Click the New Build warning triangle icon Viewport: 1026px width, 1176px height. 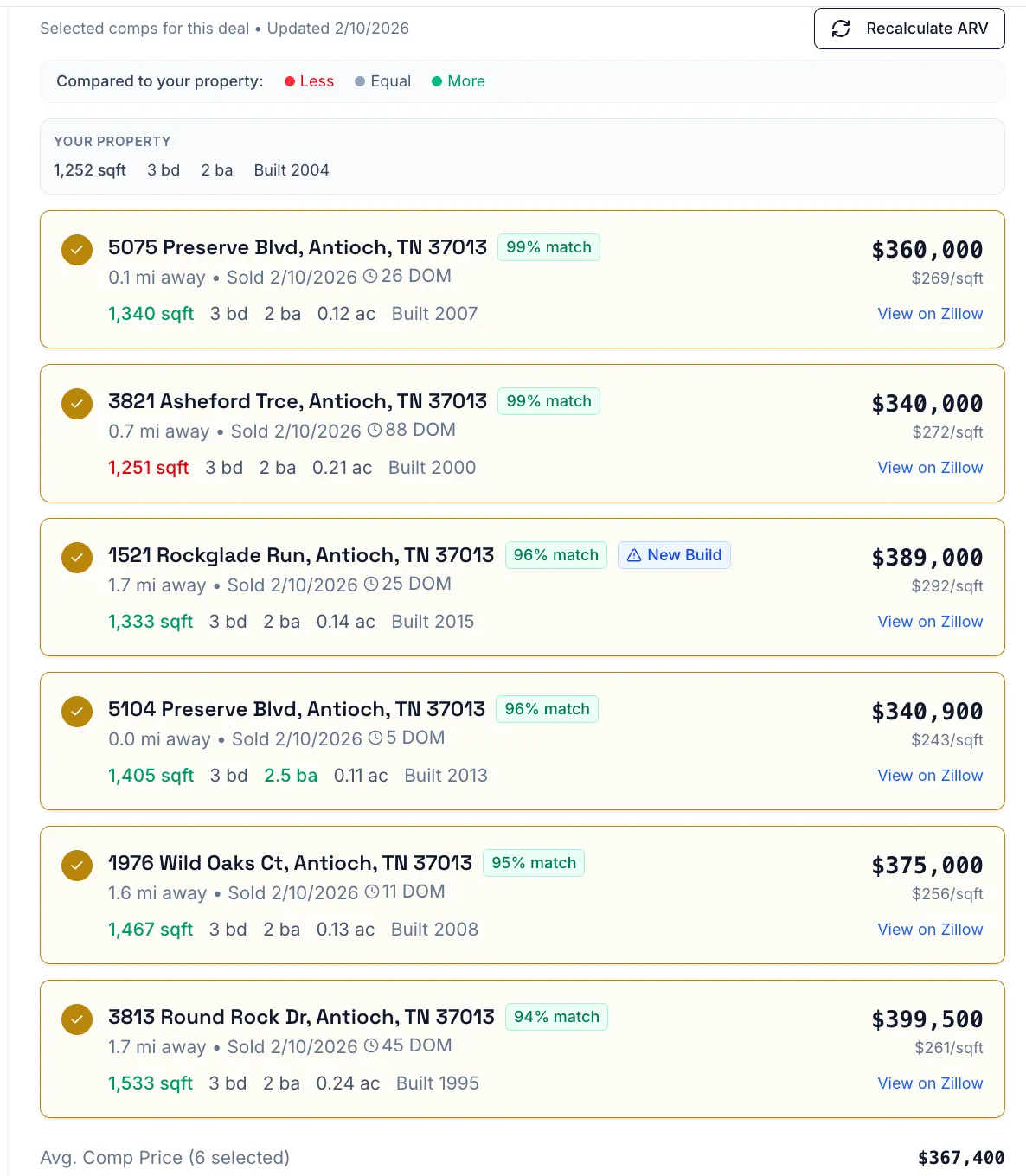[634, 555]
